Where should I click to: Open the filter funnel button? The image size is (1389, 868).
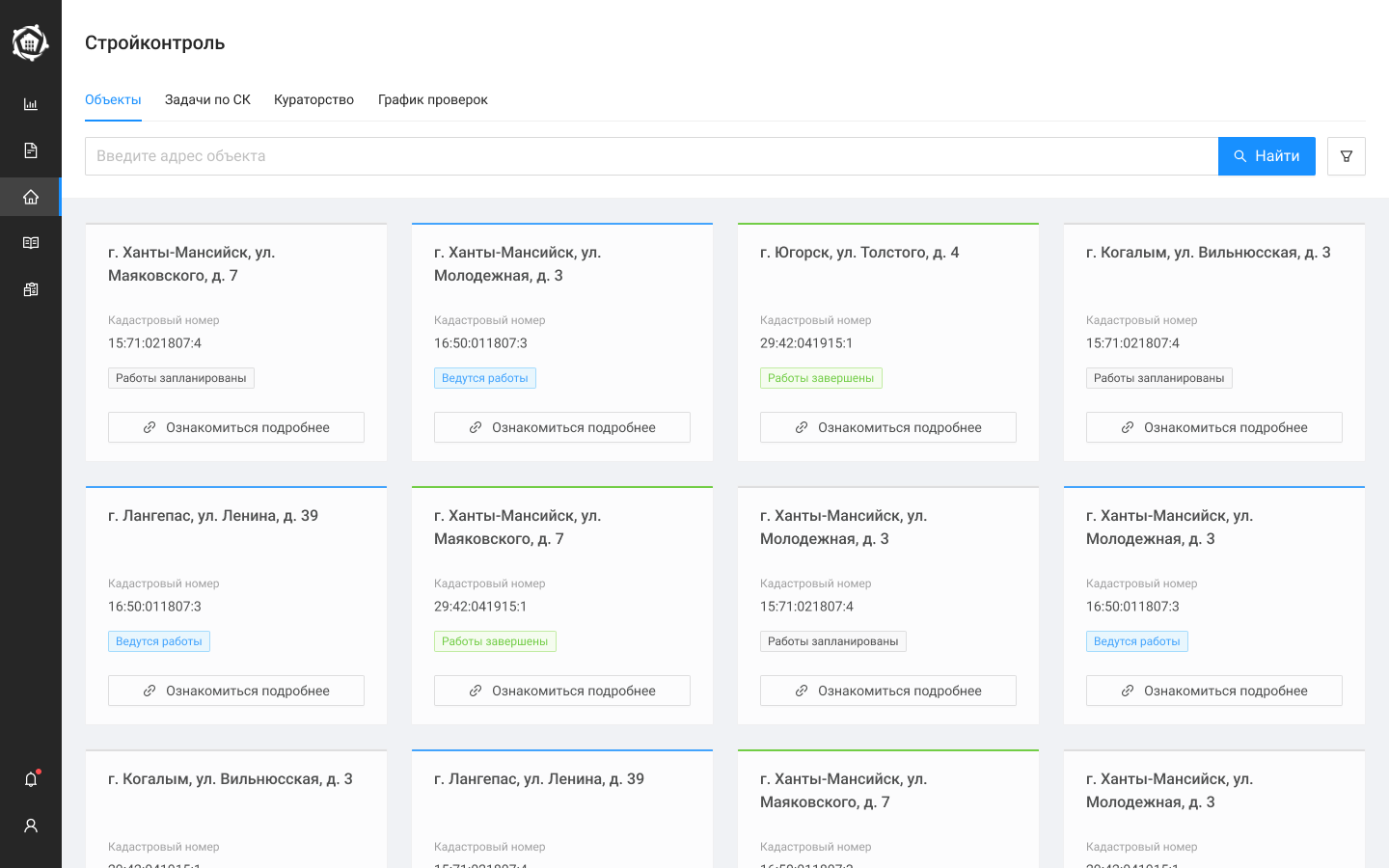click(1346, 156)
